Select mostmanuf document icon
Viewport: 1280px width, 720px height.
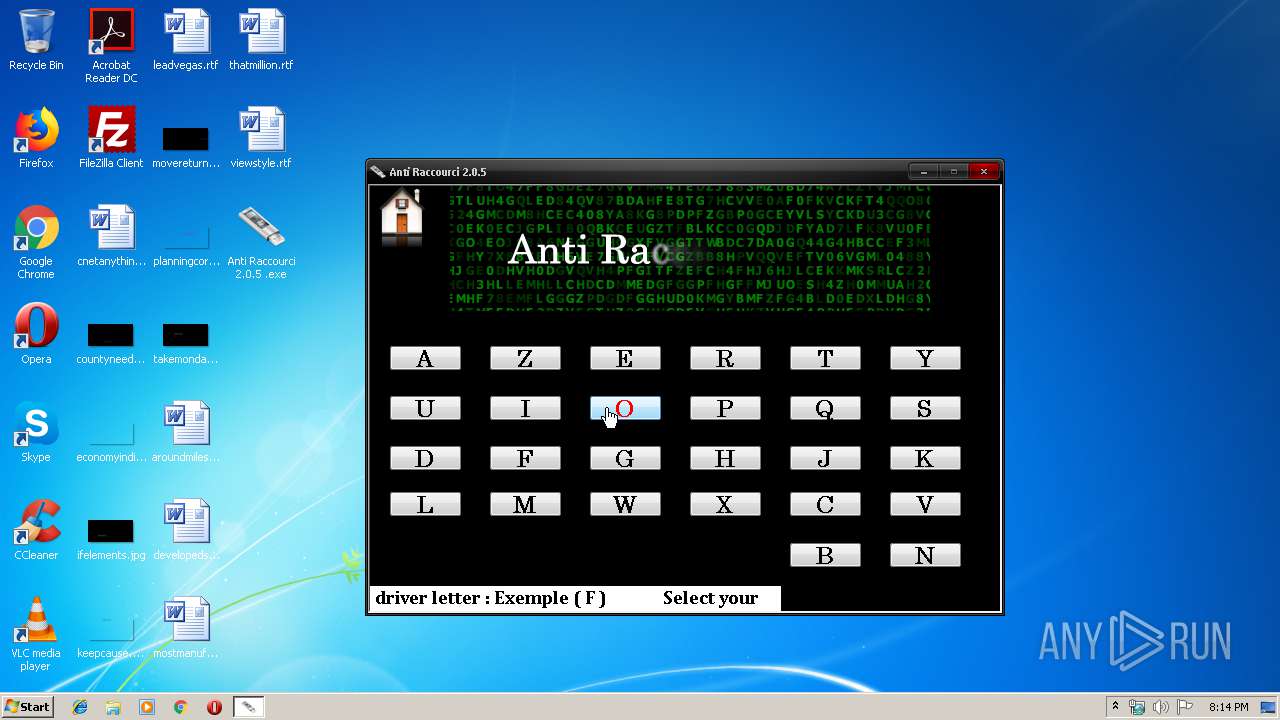[x=186, y=628]
